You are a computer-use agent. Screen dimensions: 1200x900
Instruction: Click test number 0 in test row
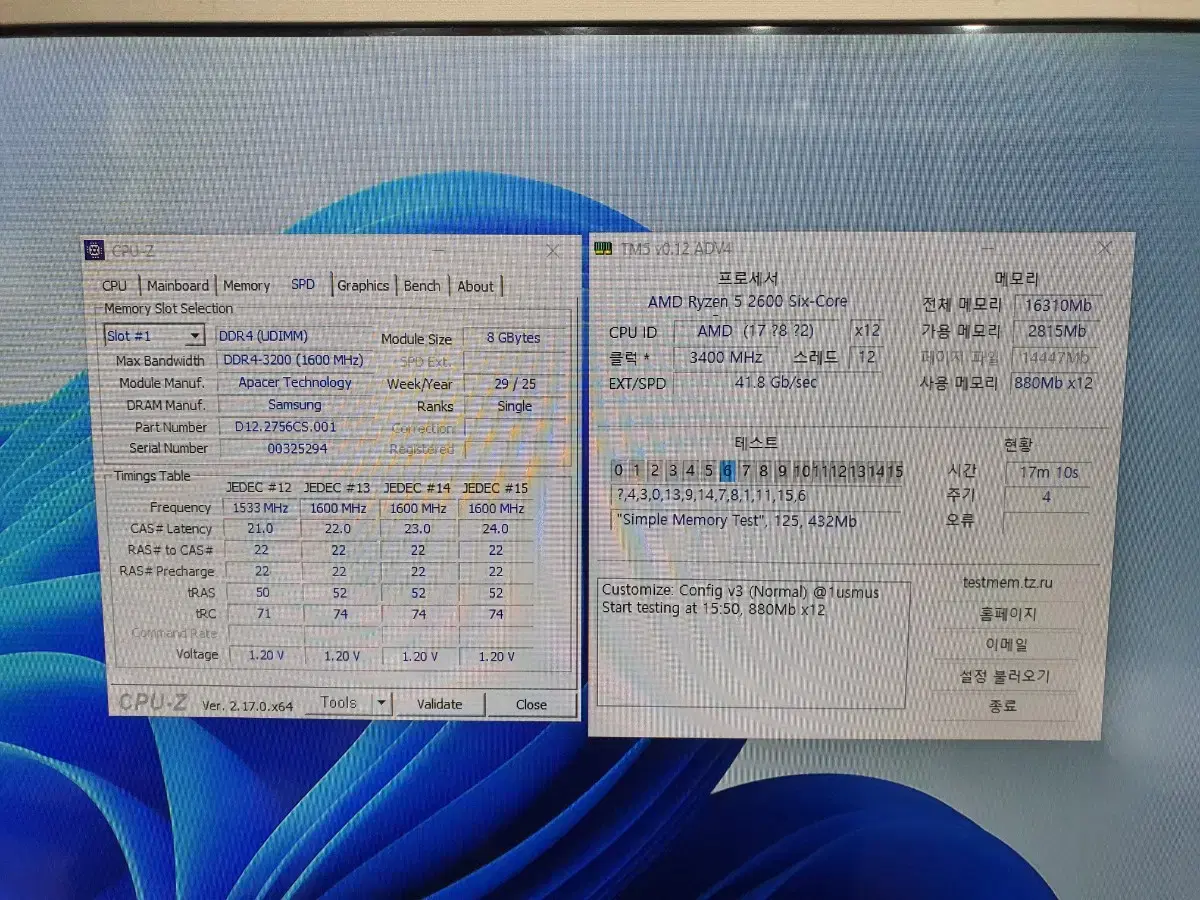coord(619,471)
